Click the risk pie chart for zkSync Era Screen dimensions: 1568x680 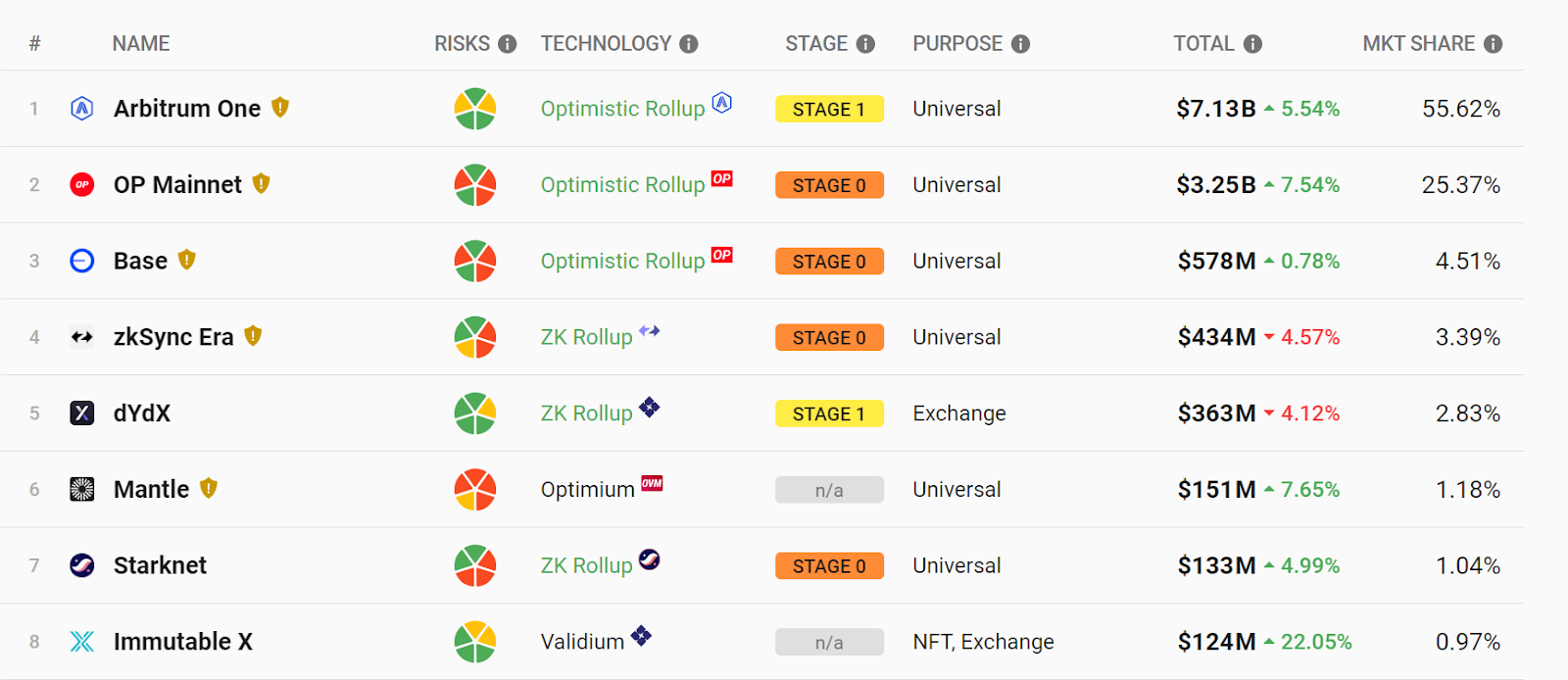tap(475, 337)
